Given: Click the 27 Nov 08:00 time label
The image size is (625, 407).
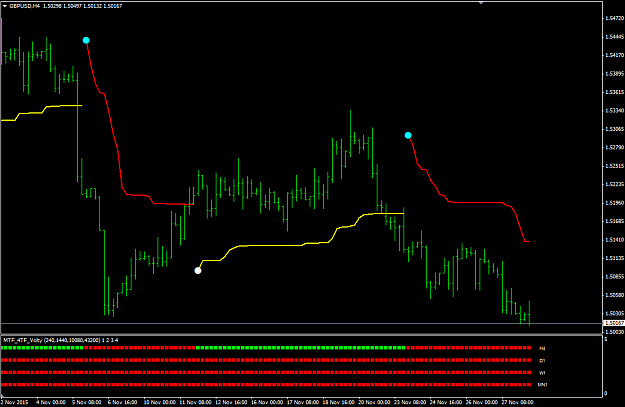Looking at the screenshot, I should [x=517, y=402].
